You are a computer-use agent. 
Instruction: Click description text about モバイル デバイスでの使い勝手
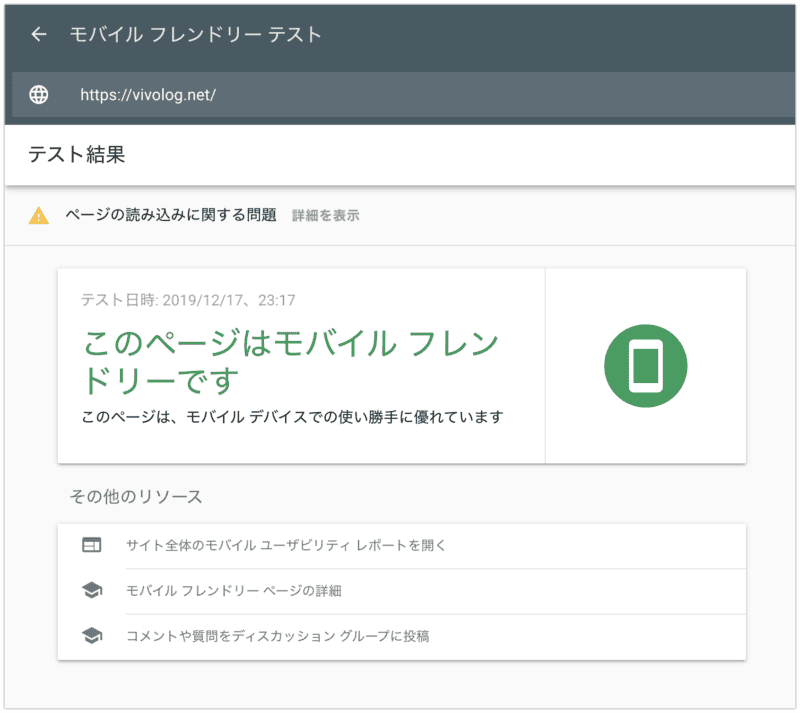[293, 416]
